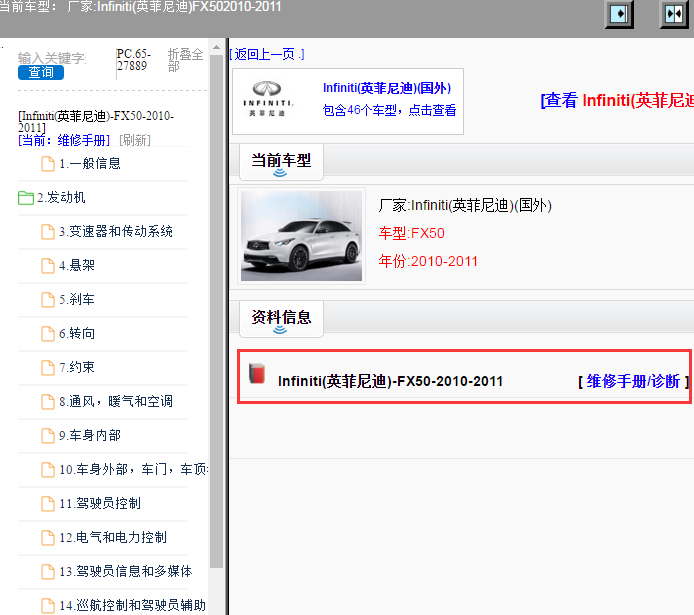Click the PC.65-27889 text
The width and height of the screenshot is (694, 615).
(134, 60)
